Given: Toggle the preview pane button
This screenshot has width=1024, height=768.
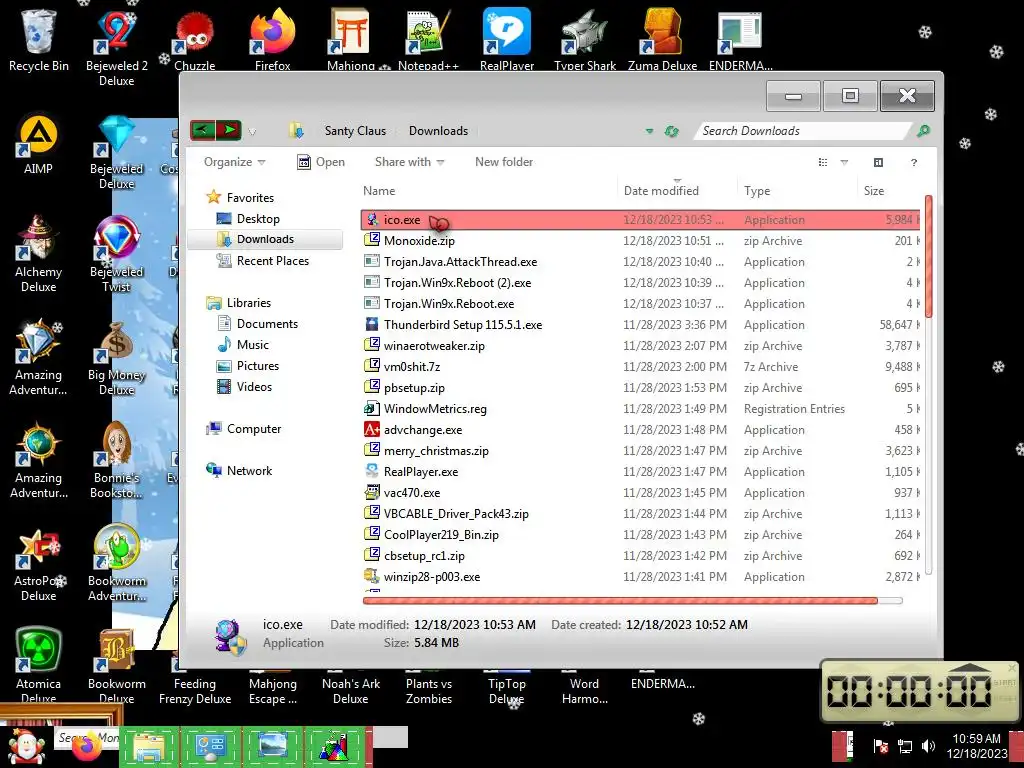Looking at the screenshot, I should tap(878, 162).
